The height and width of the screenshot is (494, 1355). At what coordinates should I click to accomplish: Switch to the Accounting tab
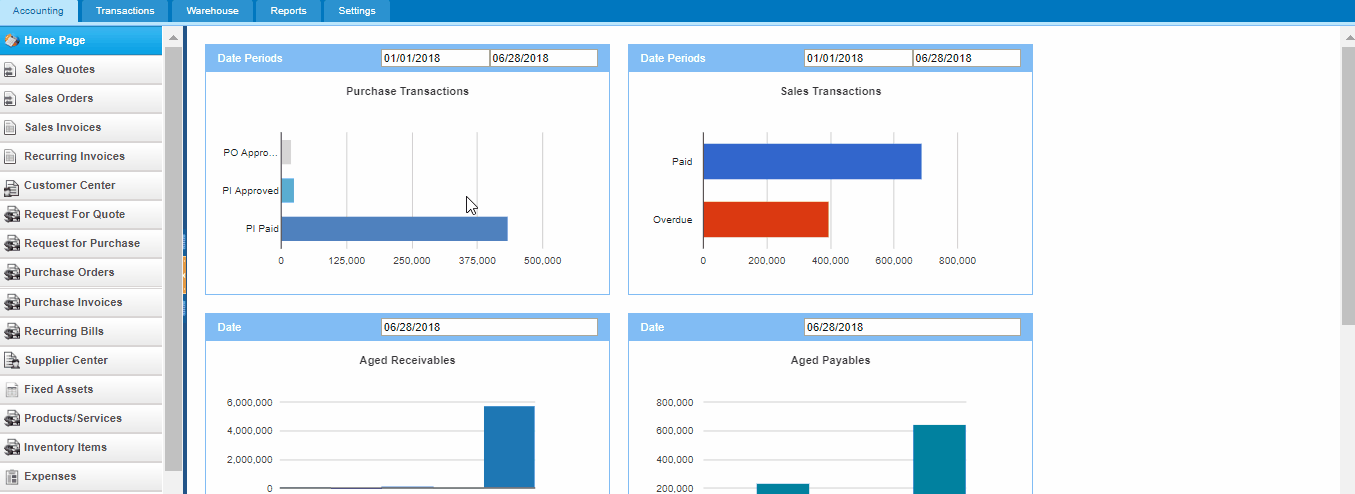click(38, 11)
